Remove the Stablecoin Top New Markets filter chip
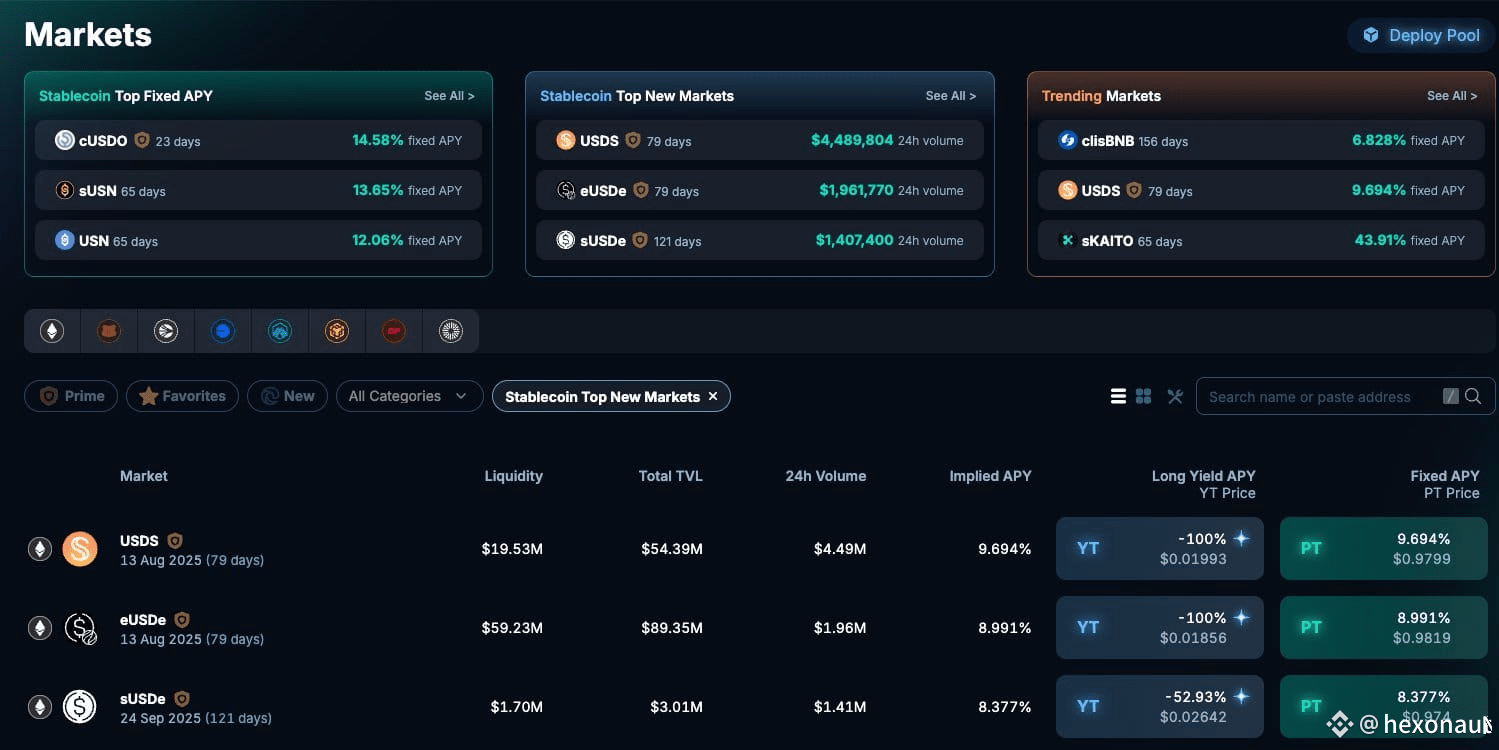Screen dimensions: 1499x750 [713, 397]
